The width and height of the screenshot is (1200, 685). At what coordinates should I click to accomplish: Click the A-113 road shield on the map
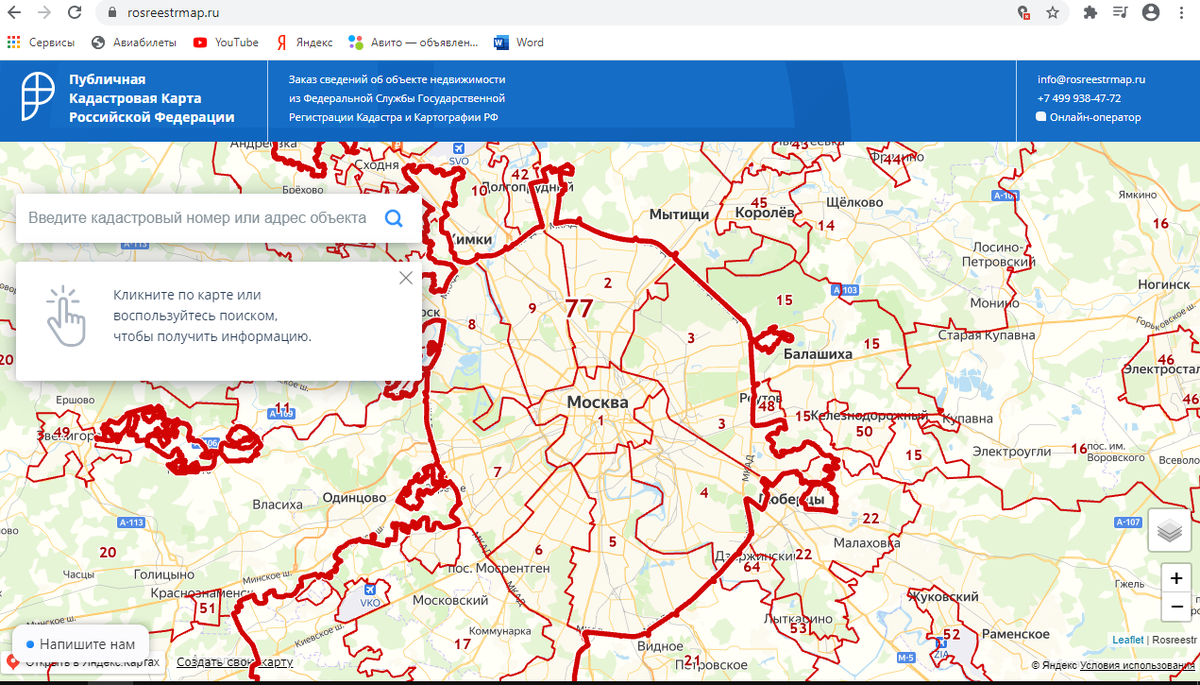pos(131,522)
